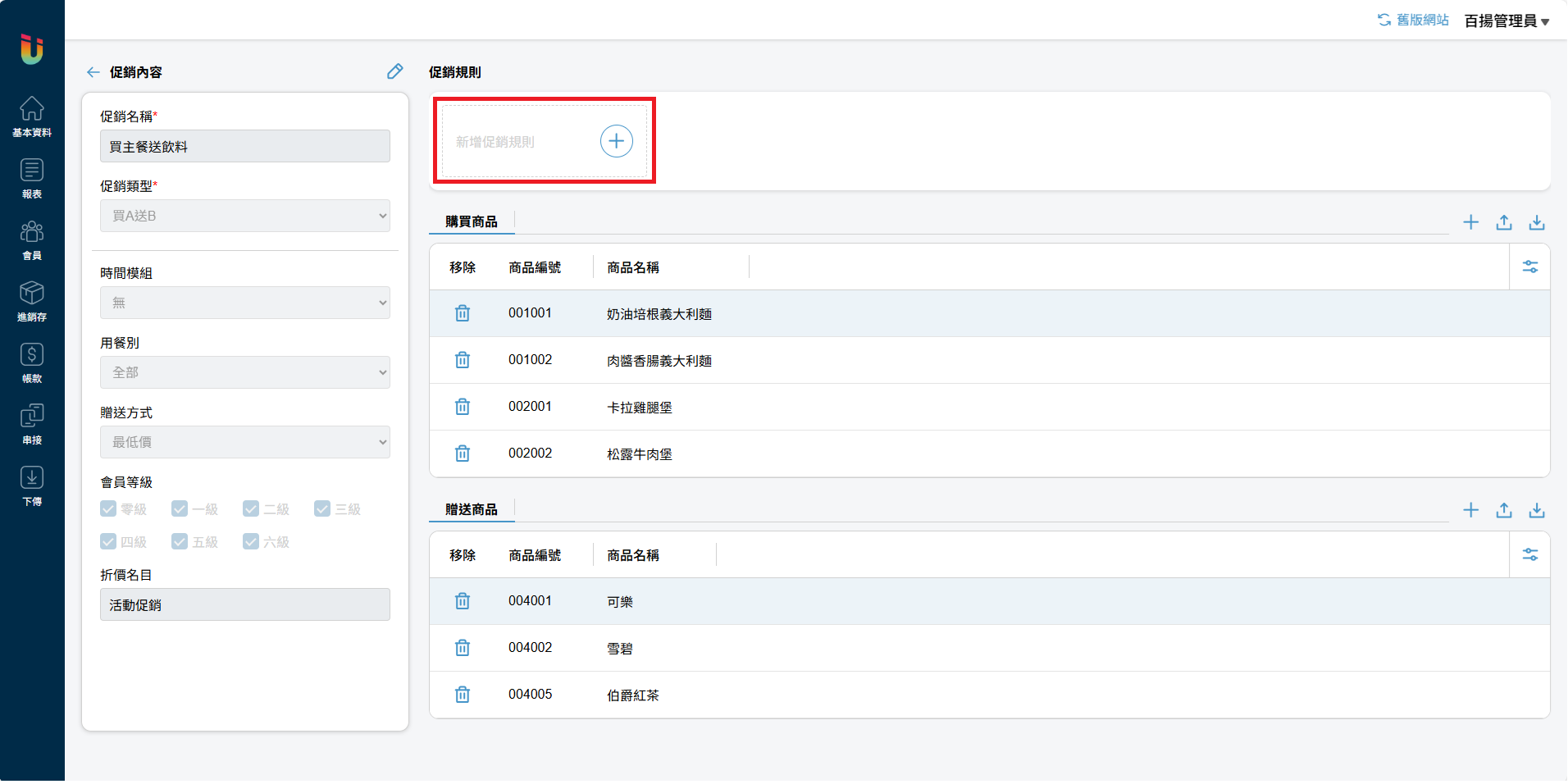Click upload icon in 贈送商品 section
Screen dimensions: 1568x784
(1503, 510)
